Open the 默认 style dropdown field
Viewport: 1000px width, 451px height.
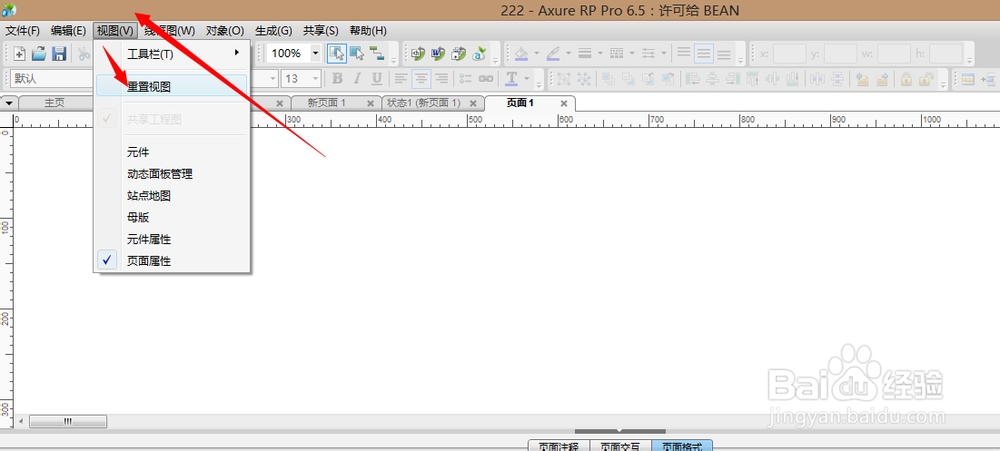[52, 78]
